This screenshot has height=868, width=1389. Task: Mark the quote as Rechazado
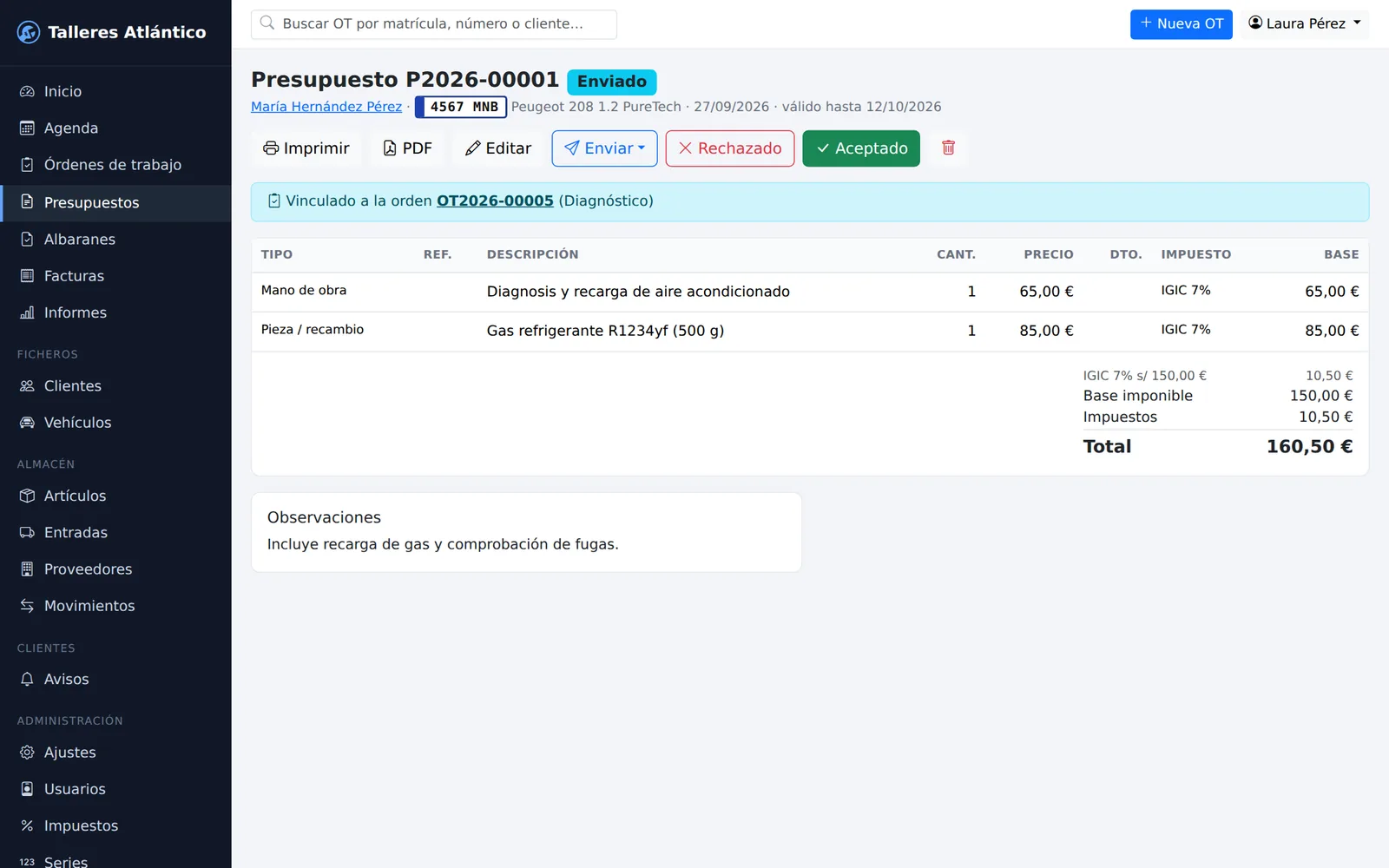click(730, 148)
